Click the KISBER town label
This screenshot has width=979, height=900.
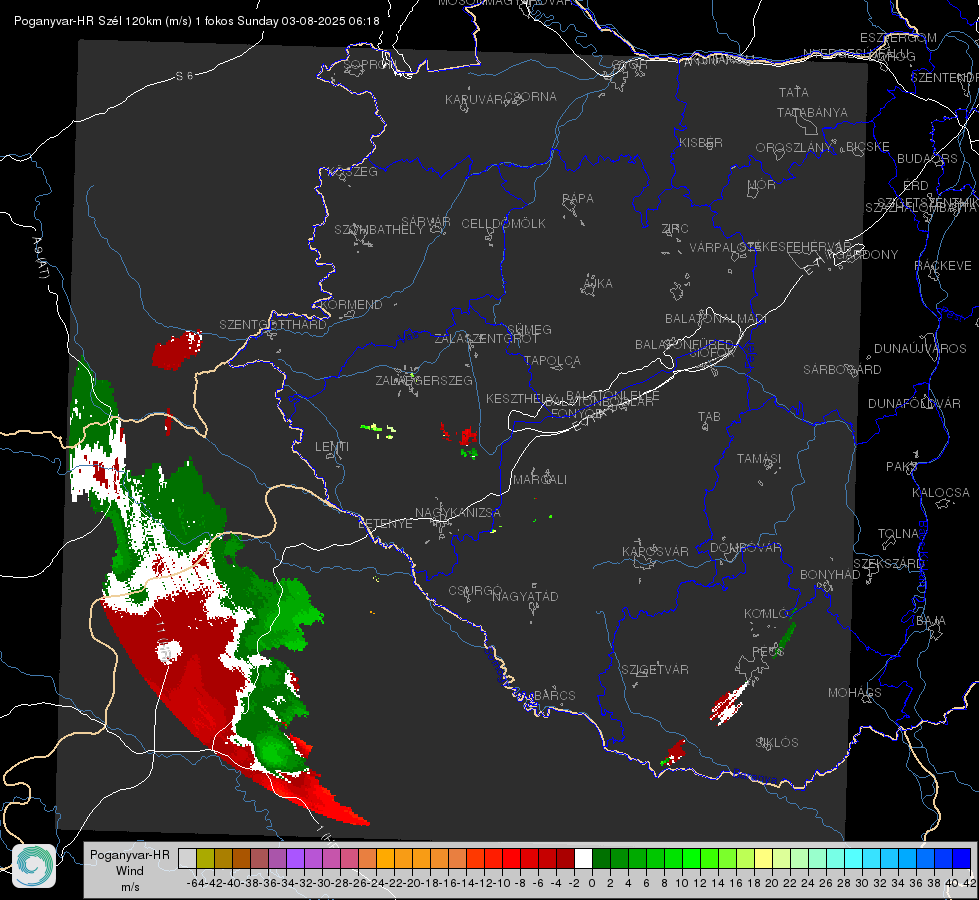click(x=701, y=142)
